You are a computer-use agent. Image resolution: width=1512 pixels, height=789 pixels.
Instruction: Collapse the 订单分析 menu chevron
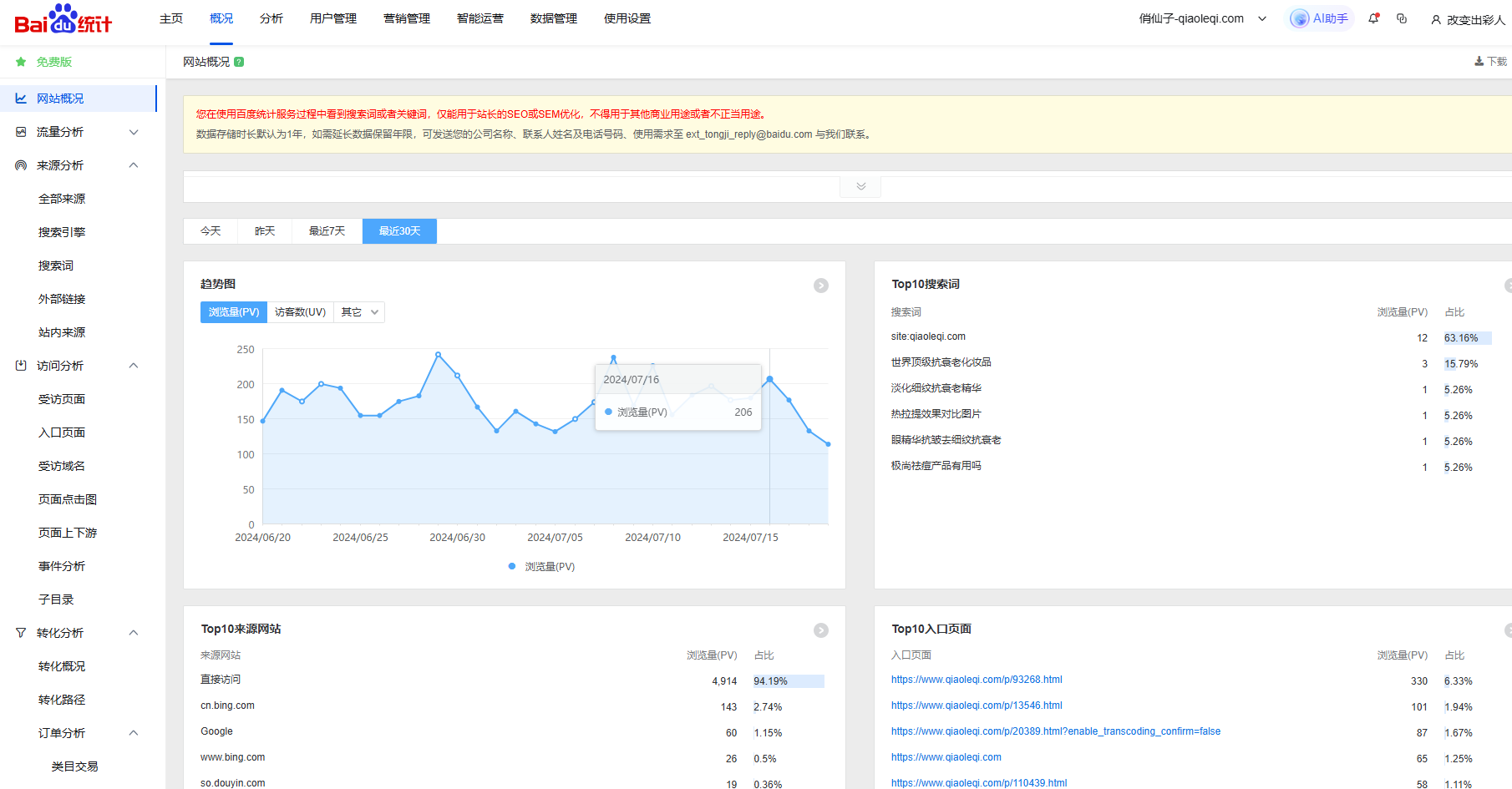click(x=134, y=733)
